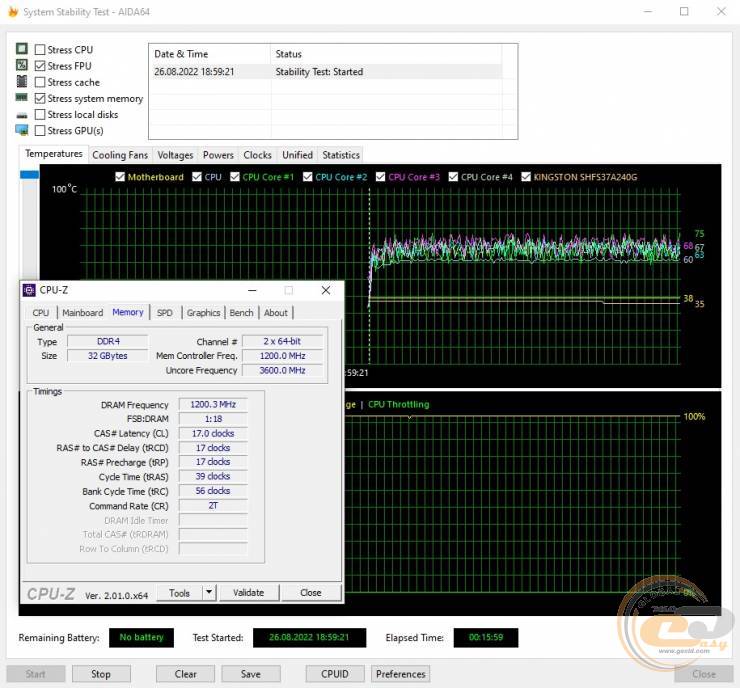Viewport: 740px width, 688px height.
Task: Close the CPU-Z window
Action: 326,290
